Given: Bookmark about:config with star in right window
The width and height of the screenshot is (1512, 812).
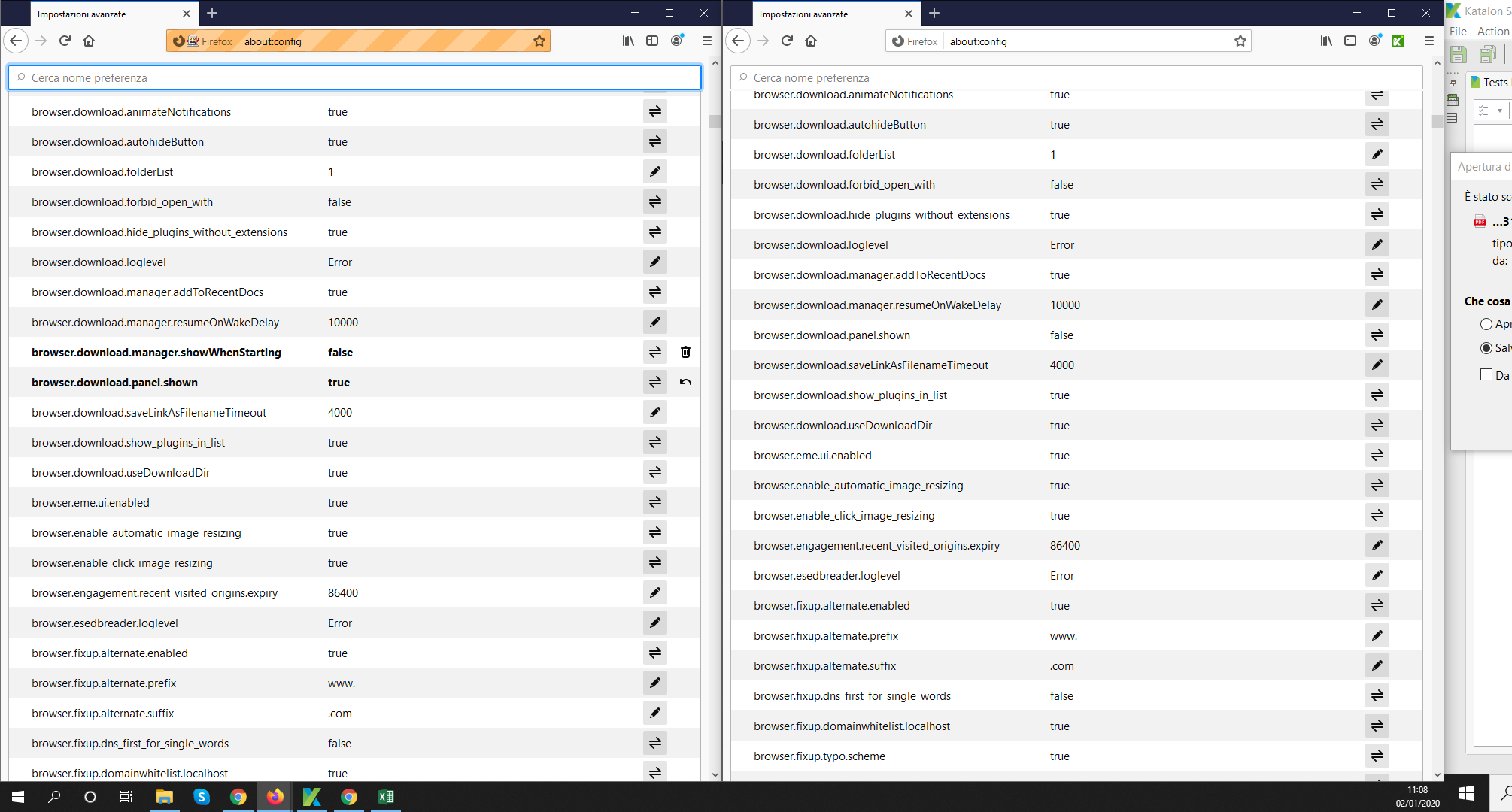Looking at the screenshot, I should [1240, 41].
